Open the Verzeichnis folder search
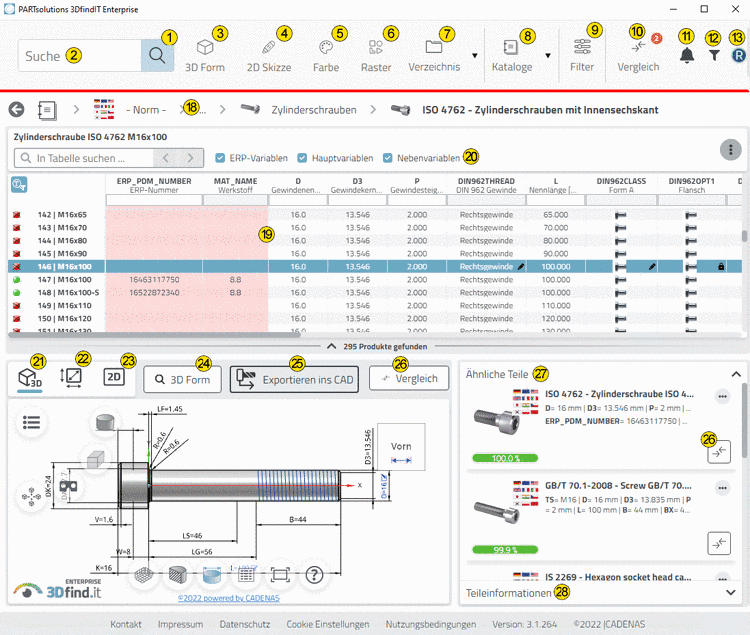 (434, 55)
